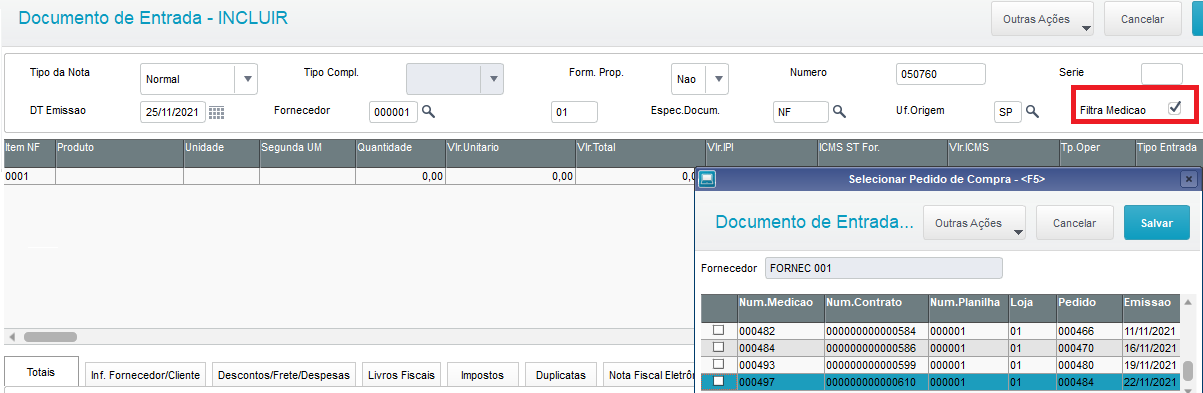Click Salvar in the dialog
This screenshot has height=393, width=1203.
(1157, 224)
